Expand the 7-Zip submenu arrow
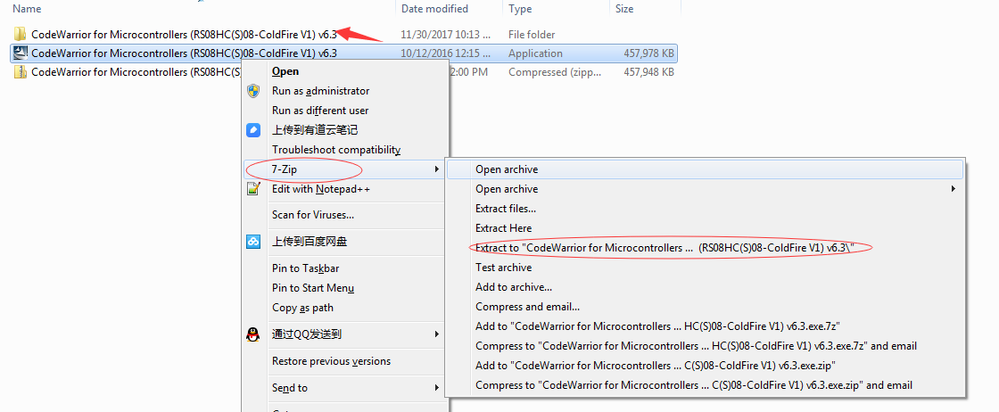Image resolution: width=999 pixels, height=412 pixels. [x=436, y=169]
